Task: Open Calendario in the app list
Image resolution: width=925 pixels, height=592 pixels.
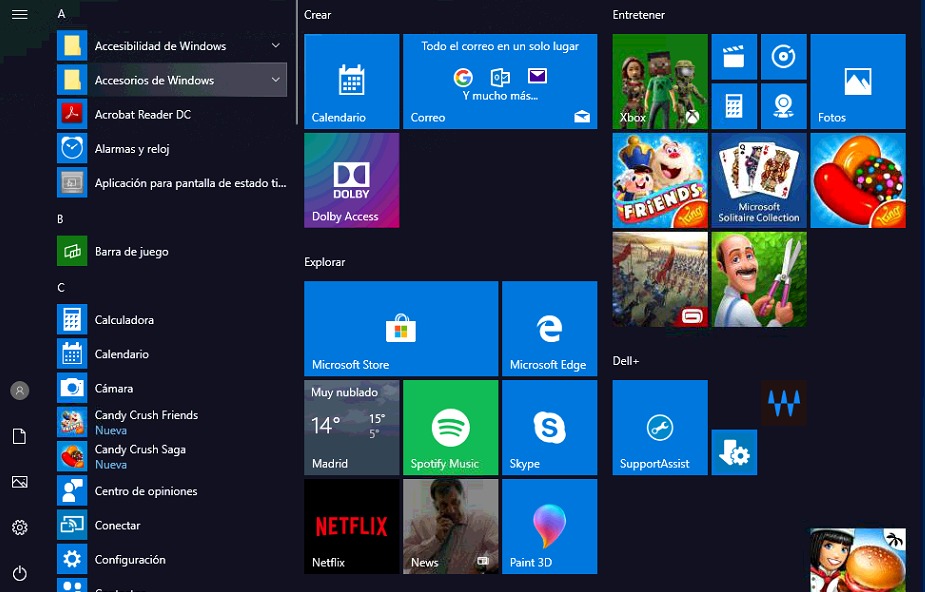Action: [172, 354]
